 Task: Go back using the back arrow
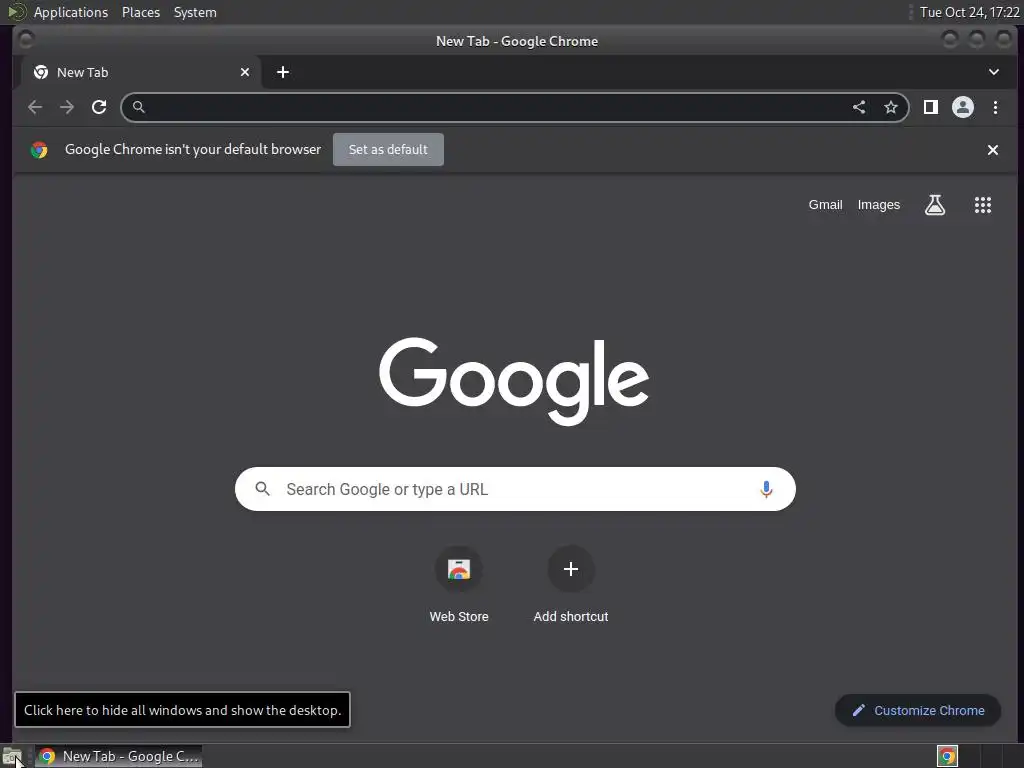click(35, 107)
